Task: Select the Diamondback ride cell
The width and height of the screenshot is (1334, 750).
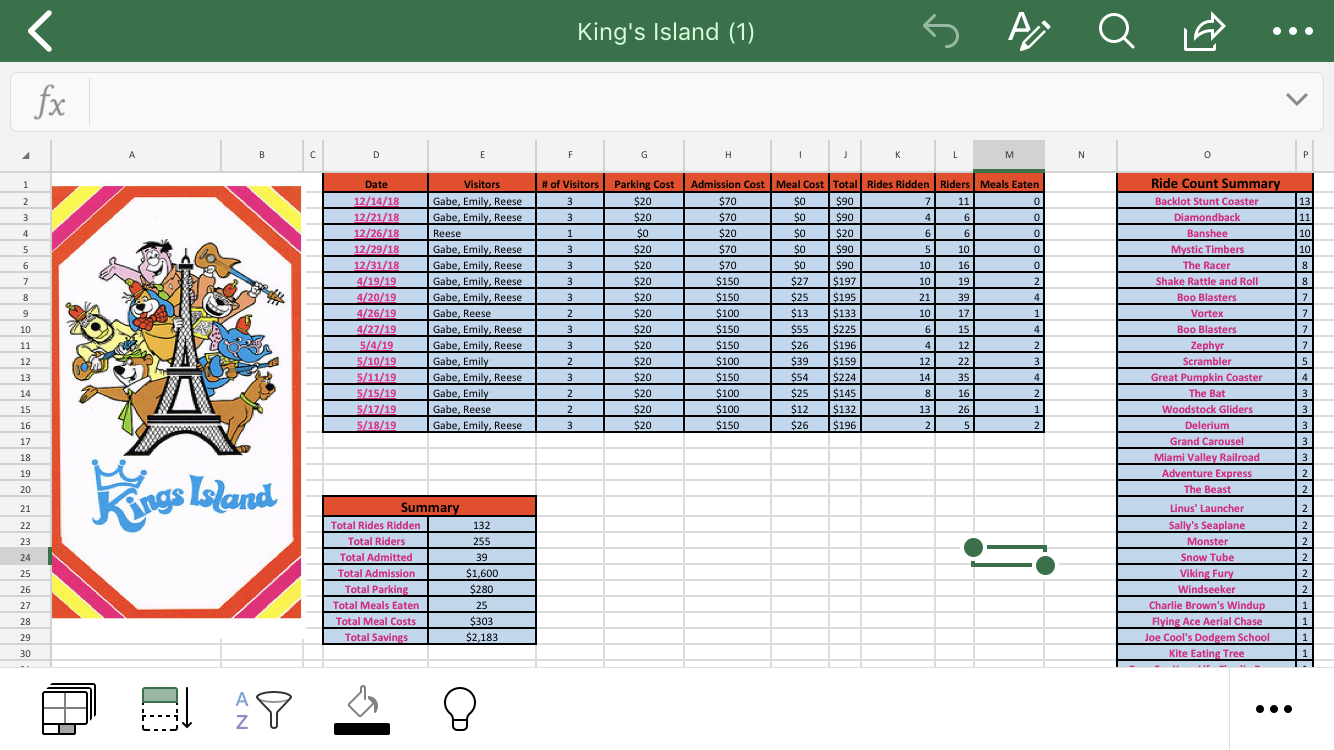Action: click(1207, 217)
